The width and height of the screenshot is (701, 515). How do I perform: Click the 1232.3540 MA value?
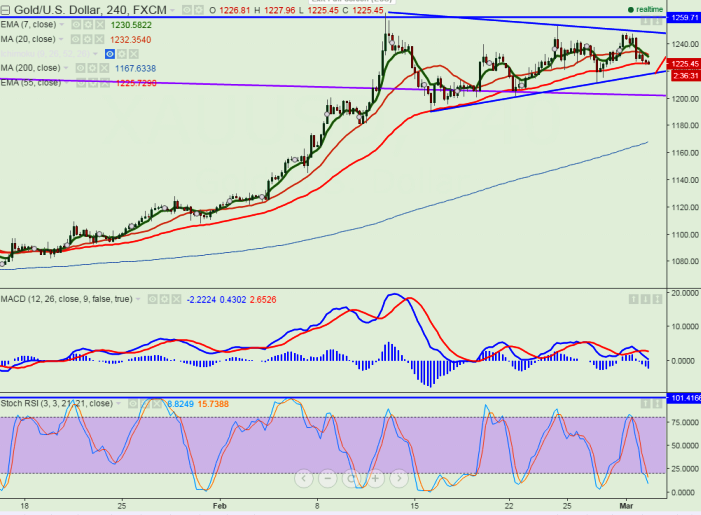tap(131, 40)
